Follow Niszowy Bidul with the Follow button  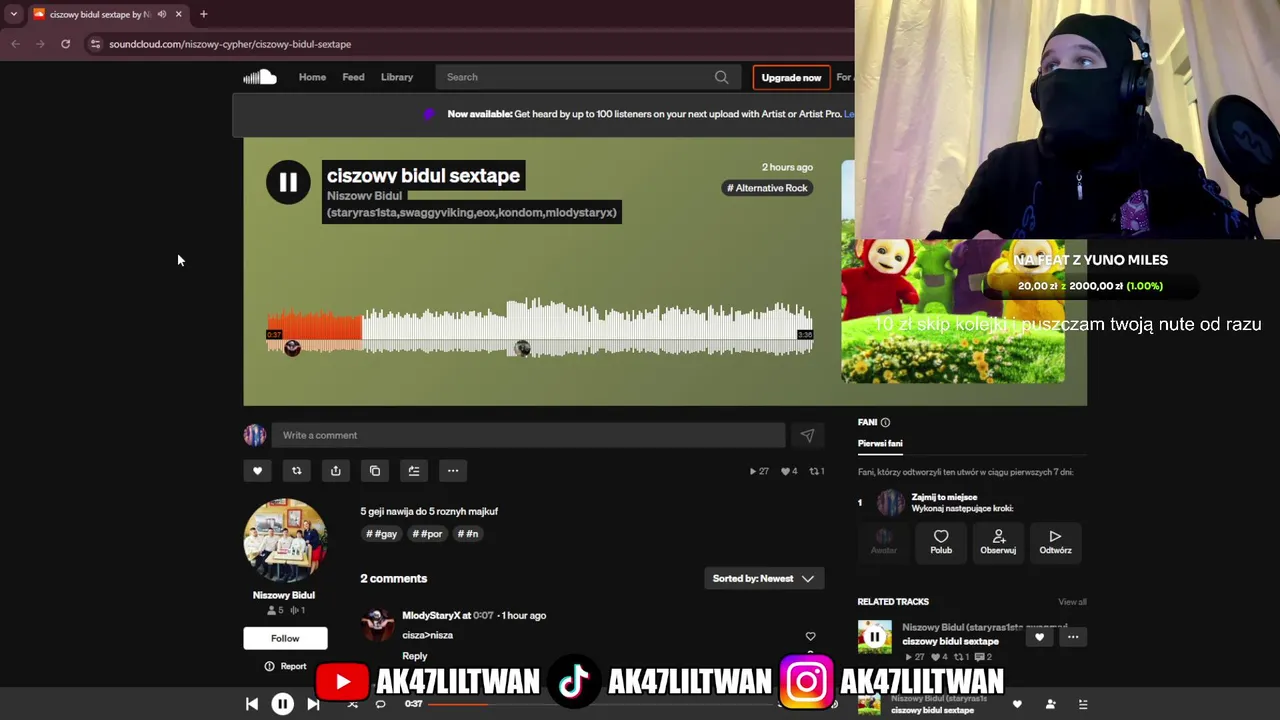pos(285,638)
